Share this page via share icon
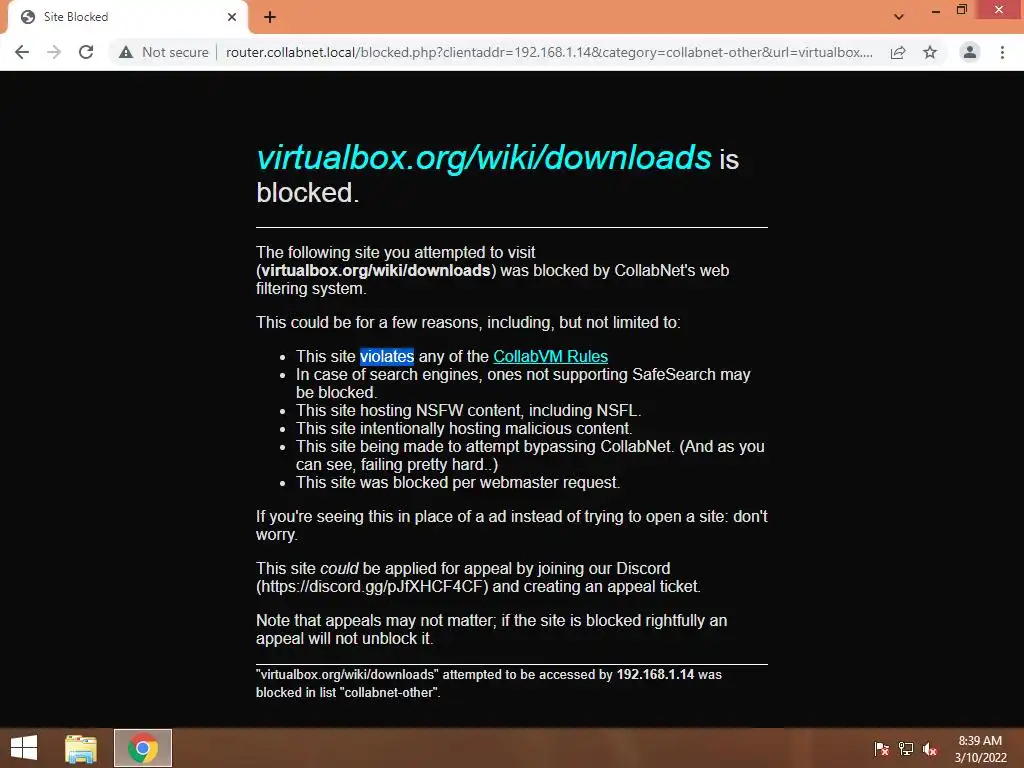This screenshot has height=768, width=1024. pos(898,52)
